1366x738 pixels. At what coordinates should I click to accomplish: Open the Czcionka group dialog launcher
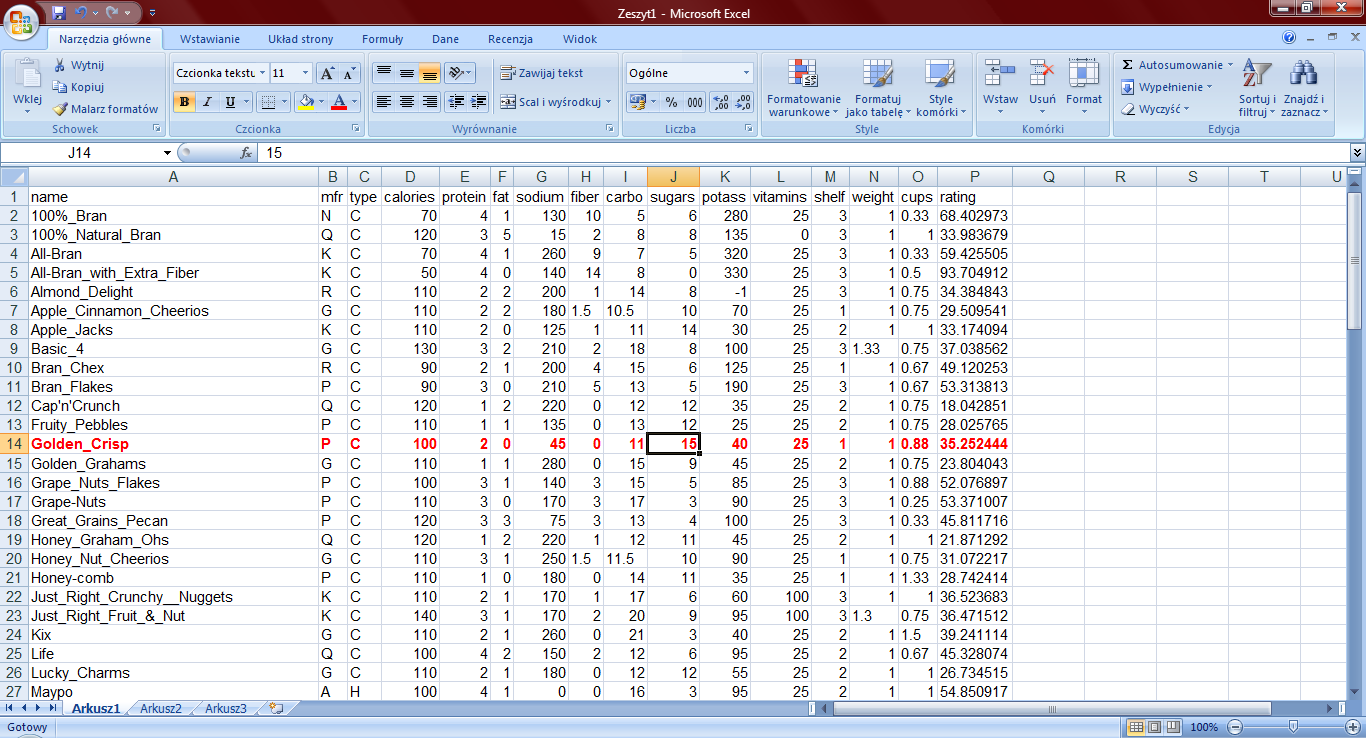(x=357, y=129)
